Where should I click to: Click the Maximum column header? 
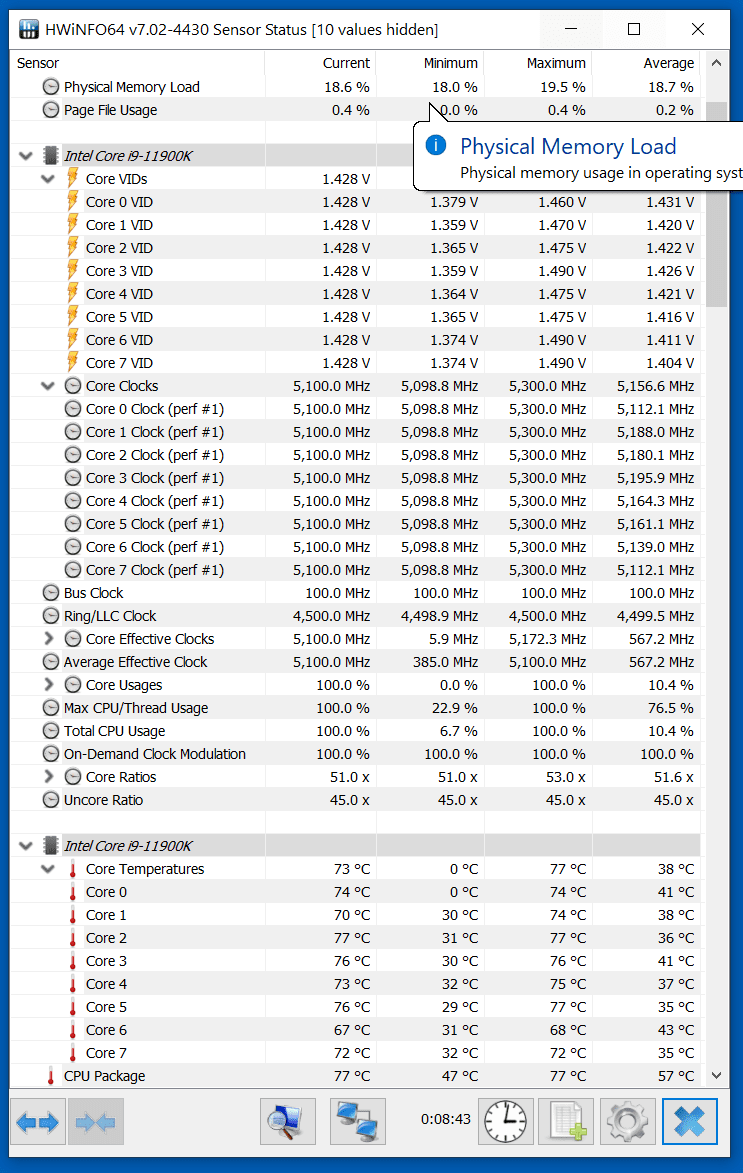click(x=555, y=63)
